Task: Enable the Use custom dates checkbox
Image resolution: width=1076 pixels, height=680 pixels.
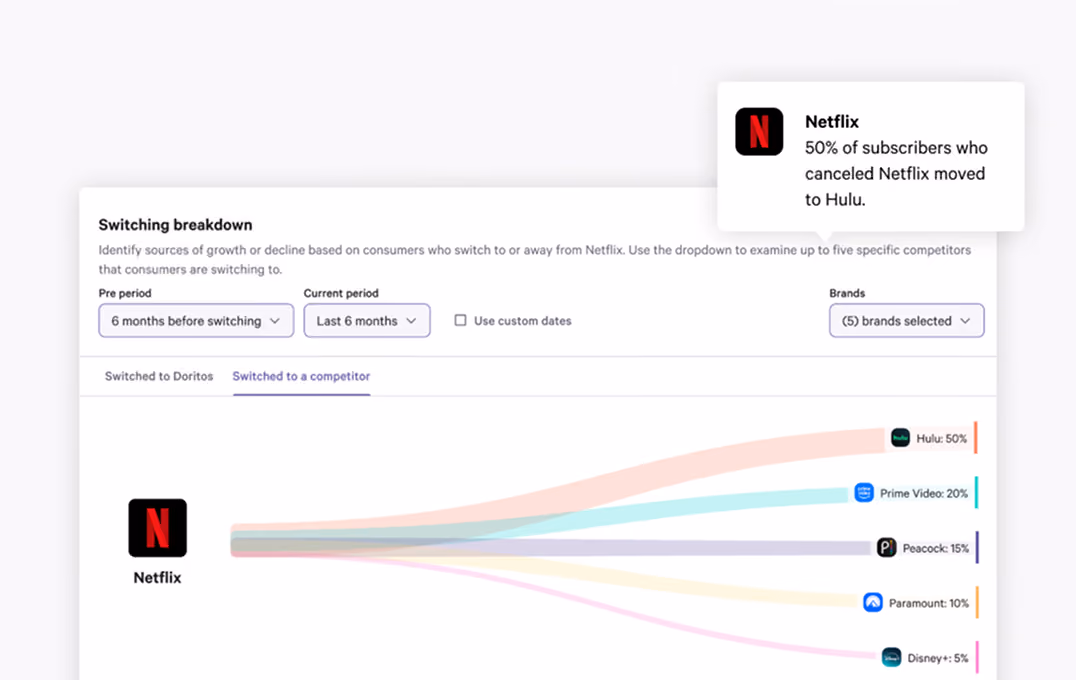Action: pos(460,320)
